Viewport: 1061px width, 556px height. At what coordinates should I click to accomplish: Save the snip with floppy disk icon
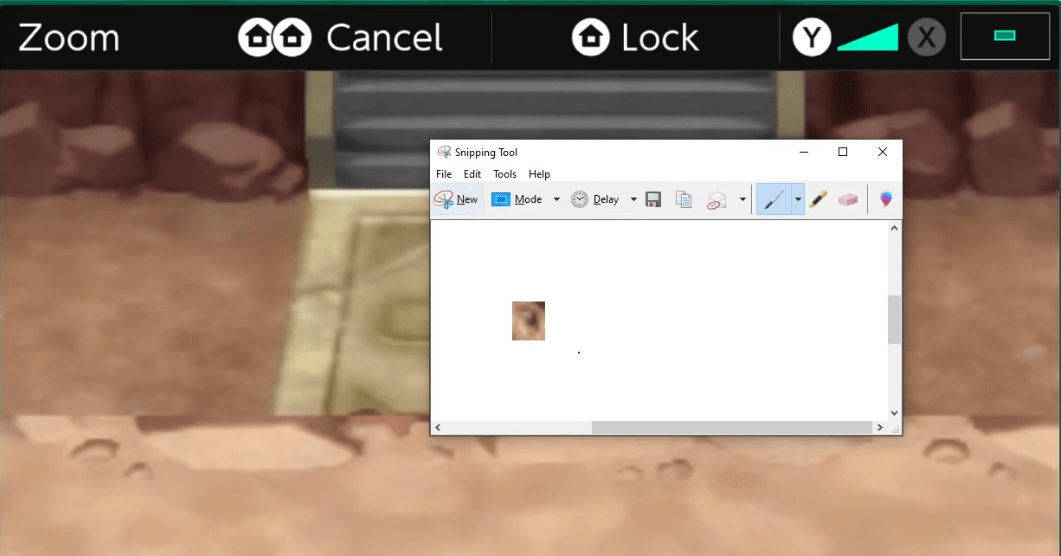(x=653, y=200)
